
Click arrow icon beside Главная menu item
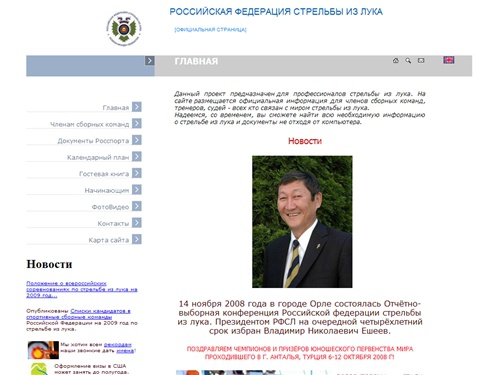pyautogui.click(x=137, y=107)
